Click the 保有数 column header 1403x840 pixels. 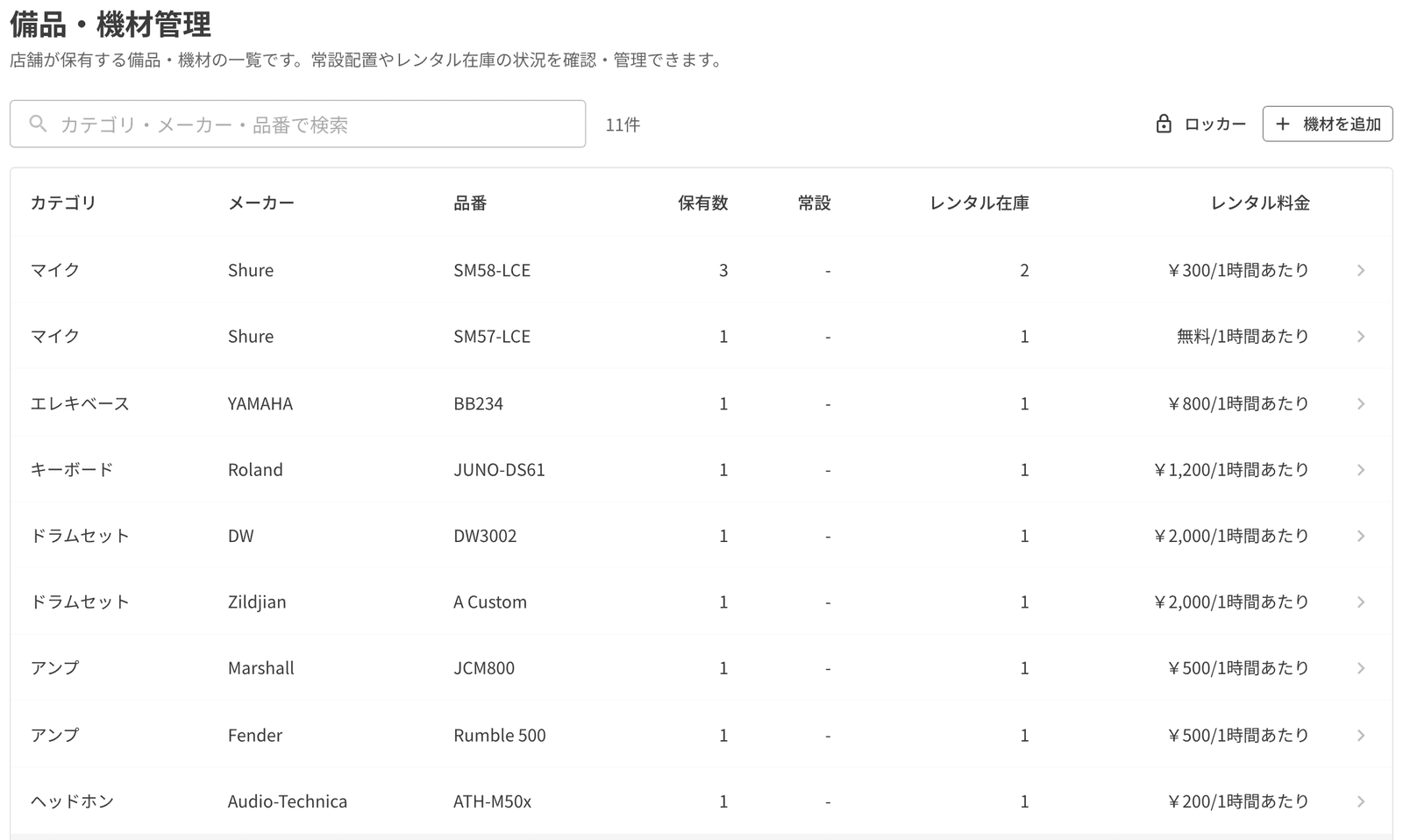pyautogui.click(x=703, y=203)
